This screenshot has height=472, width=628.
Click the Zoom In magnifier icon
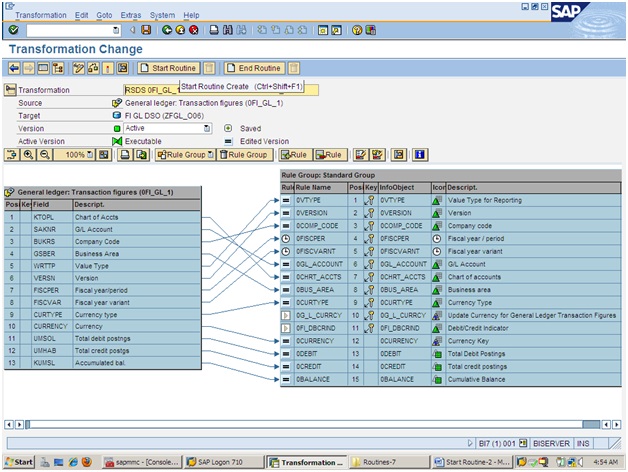click(x=28, y=155)
